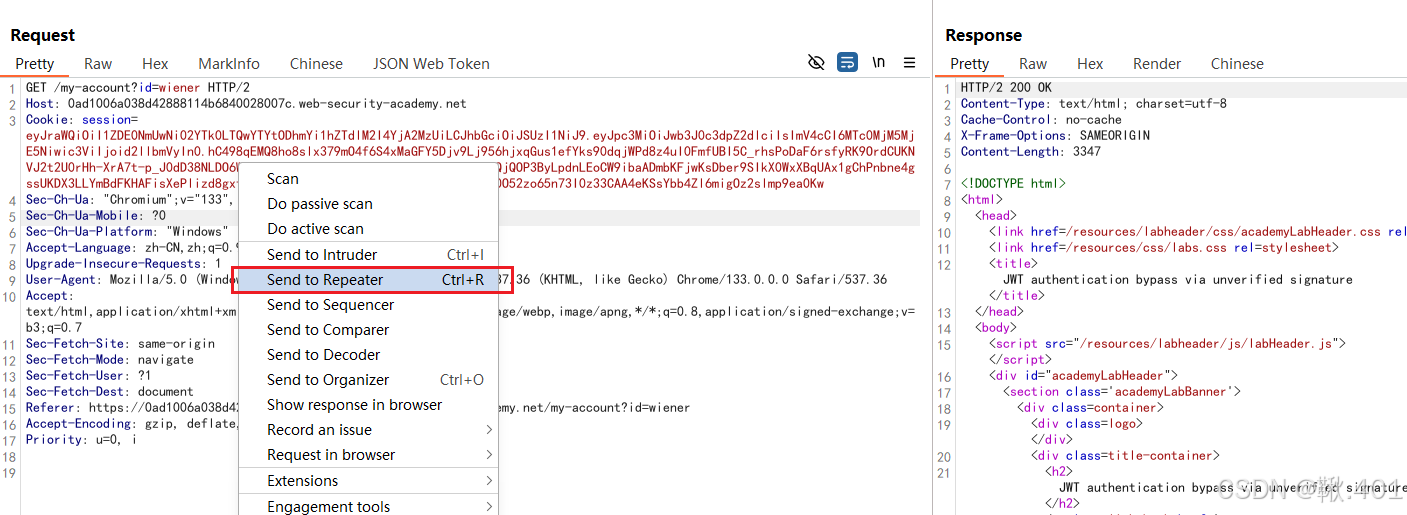Click the Request panel title
Viewport: 1407px width, 515px height.
pos(43,35)
